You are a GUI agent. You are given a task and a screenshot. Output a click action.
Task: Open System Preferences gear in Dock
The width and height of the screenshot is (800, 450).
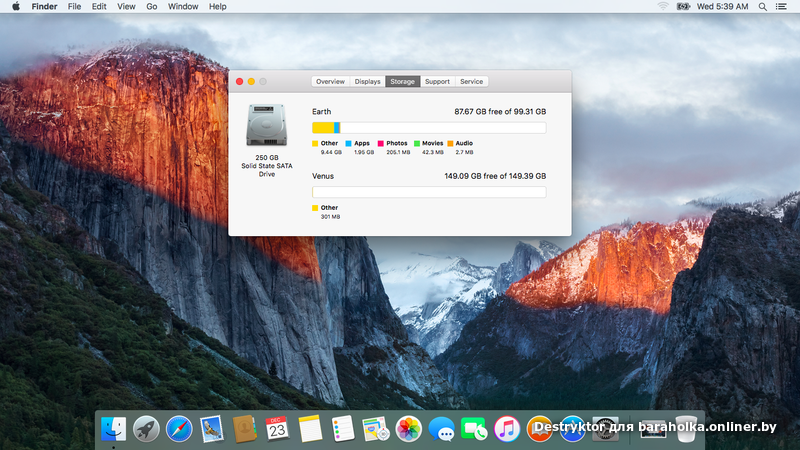pos(605,429)
